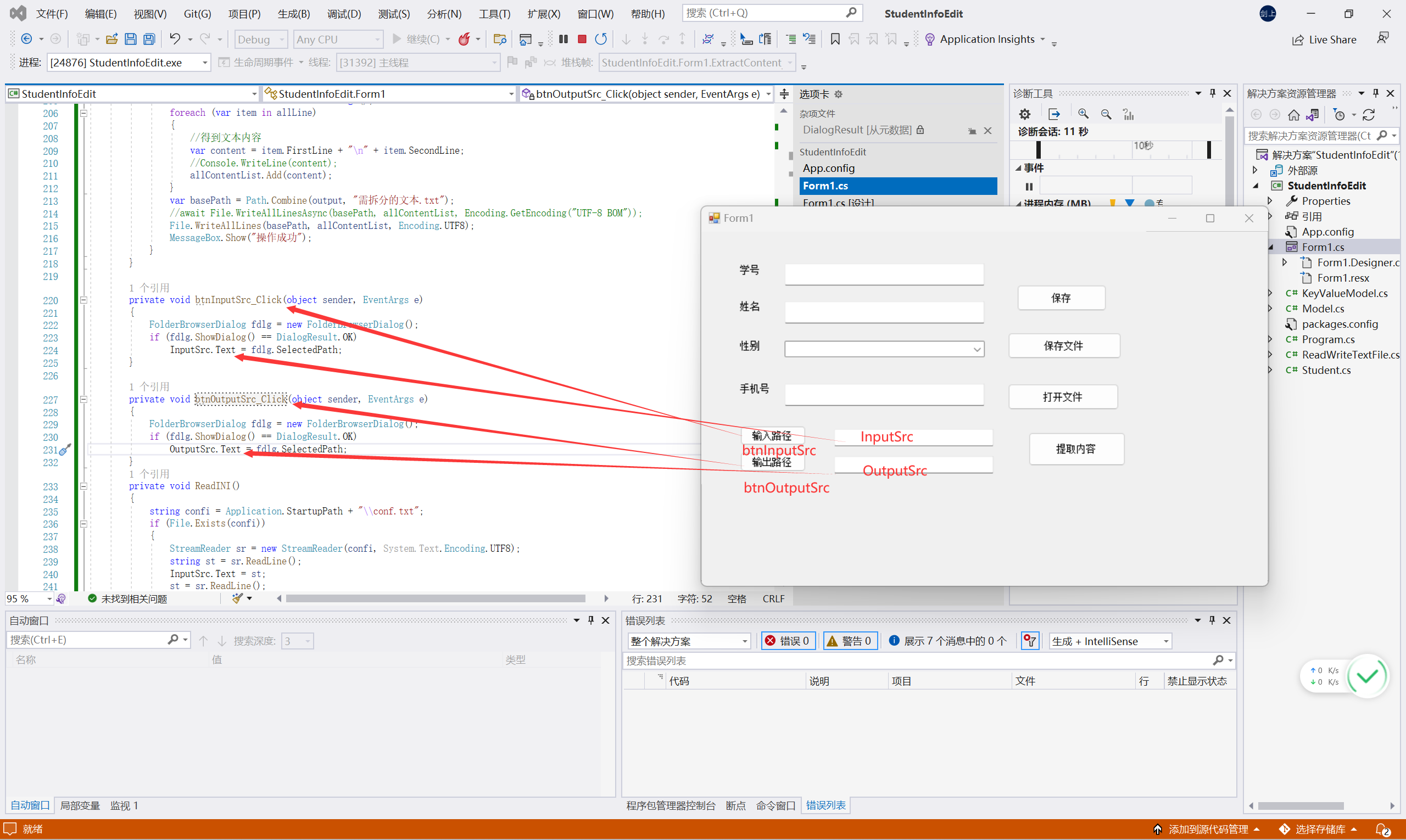
Task: Click the editor horizontal scrollbar
Action: pyautogui.click(x=435, y=598)
